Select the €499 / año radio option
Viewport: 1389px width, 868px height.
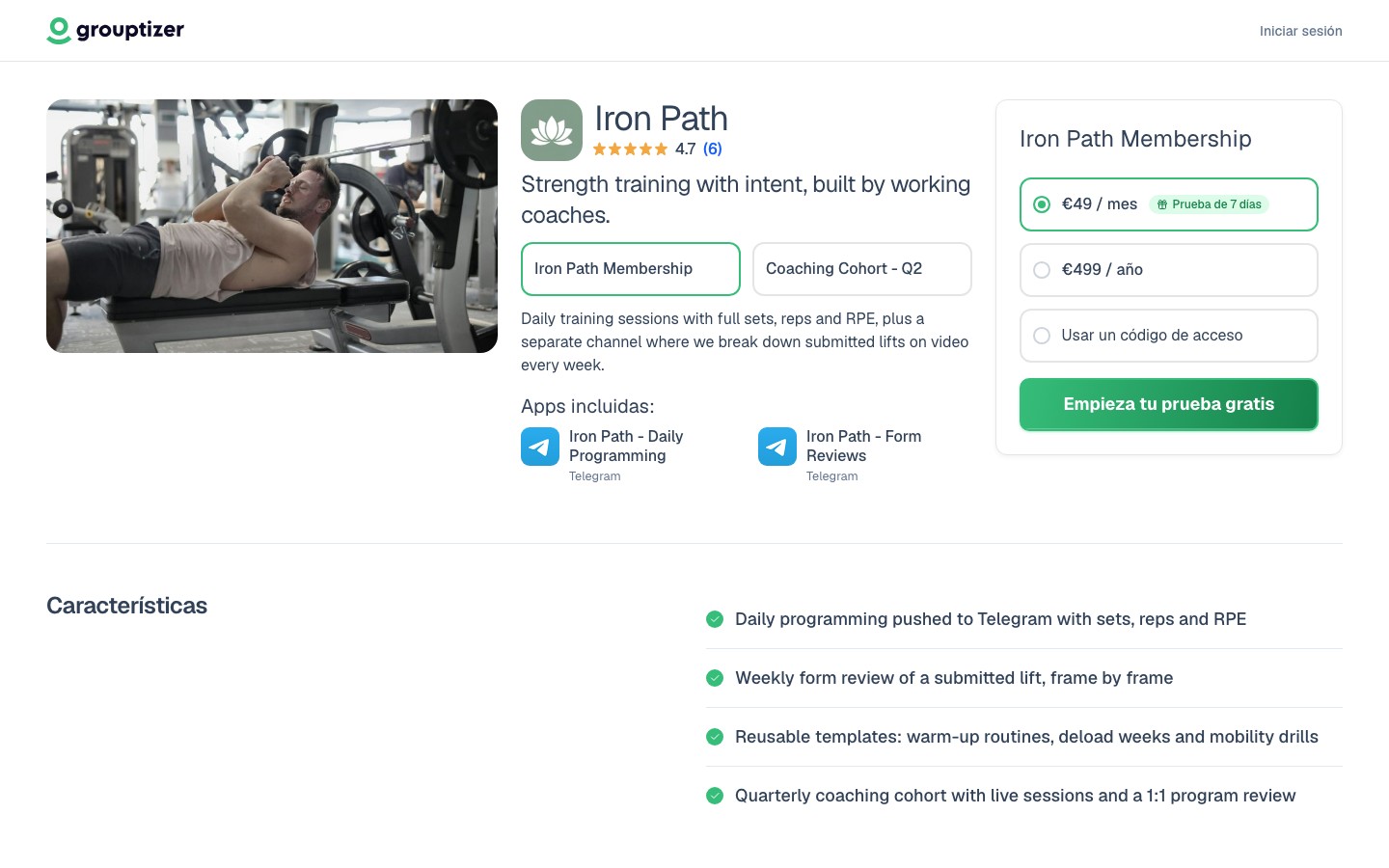1169,270
